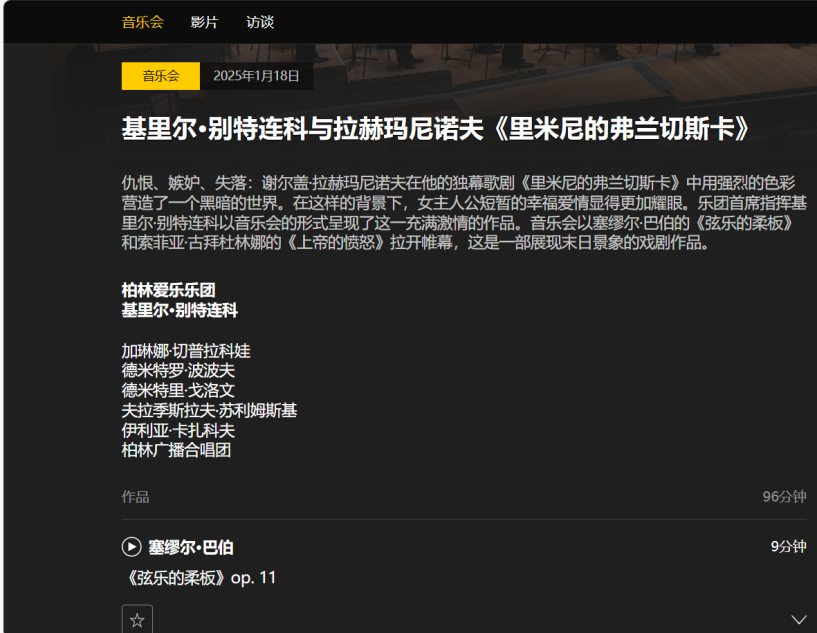The width and height of the screenshot is (817, 633).
Task: Favorite 《弦乐的柔板》 with the star icon
Action: pyautogui.click(x=137, y=619)
